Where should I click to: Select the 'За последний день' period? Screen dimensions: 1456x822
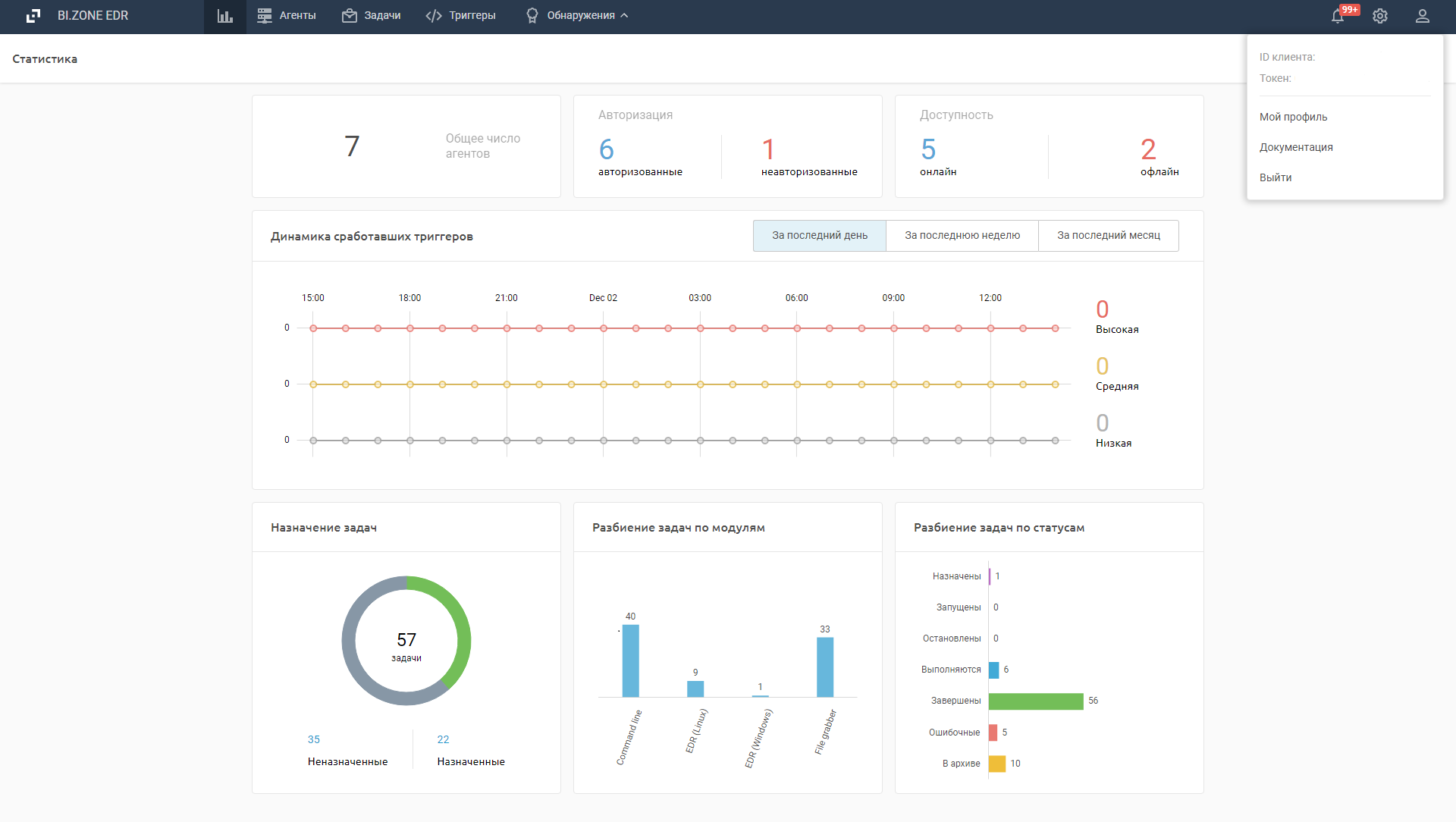click(819, 236)
